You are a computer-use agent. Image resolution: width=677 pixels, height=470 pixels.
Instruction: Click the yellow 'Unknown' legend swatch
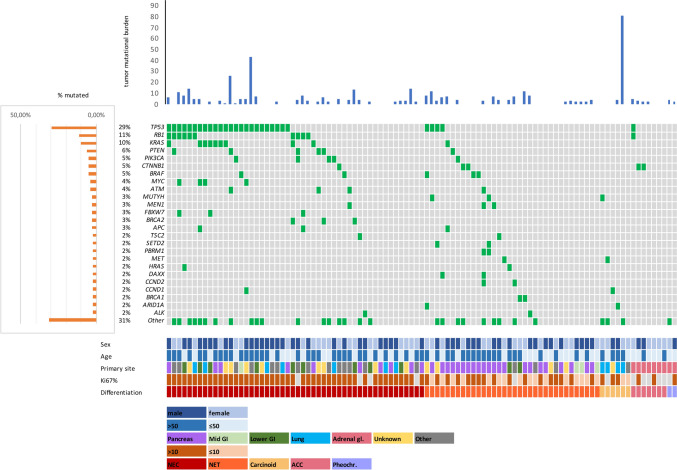pyautogui.click(x=392, y=438)
